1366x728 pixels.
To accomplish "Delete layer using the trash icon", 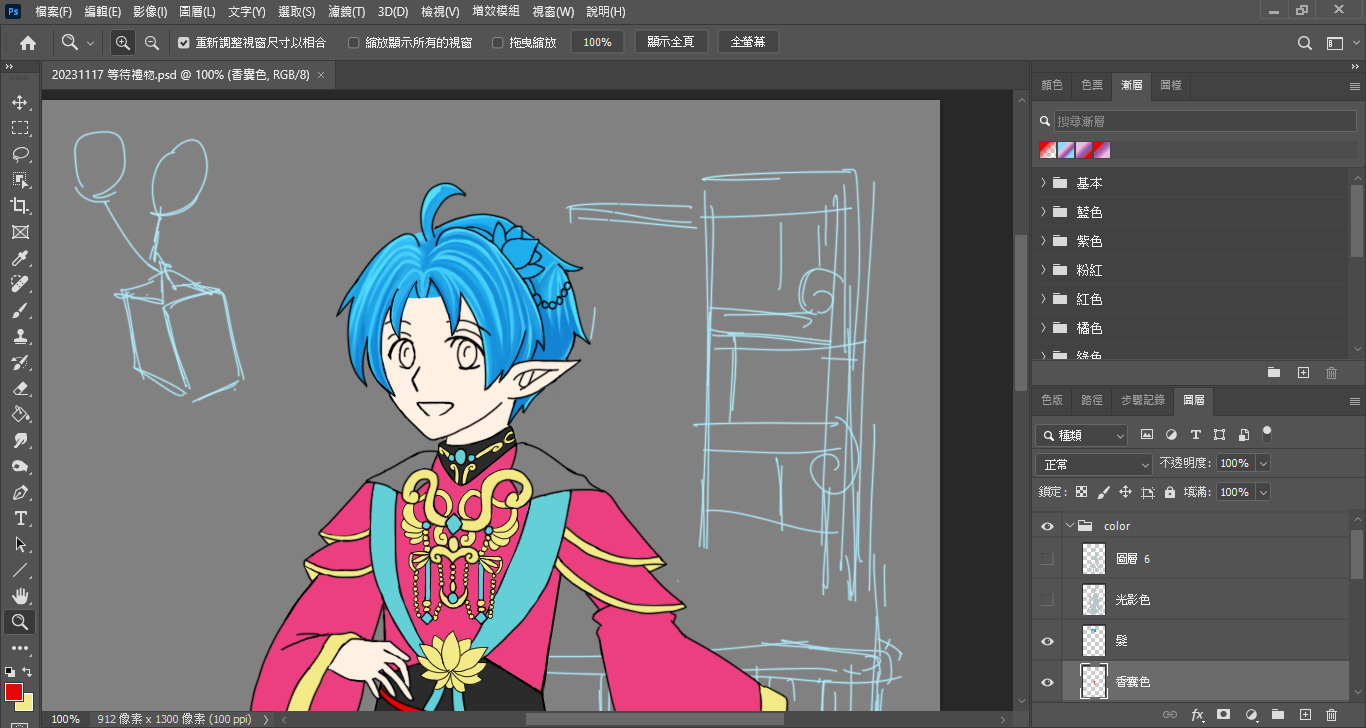I will pos(1331,715).
